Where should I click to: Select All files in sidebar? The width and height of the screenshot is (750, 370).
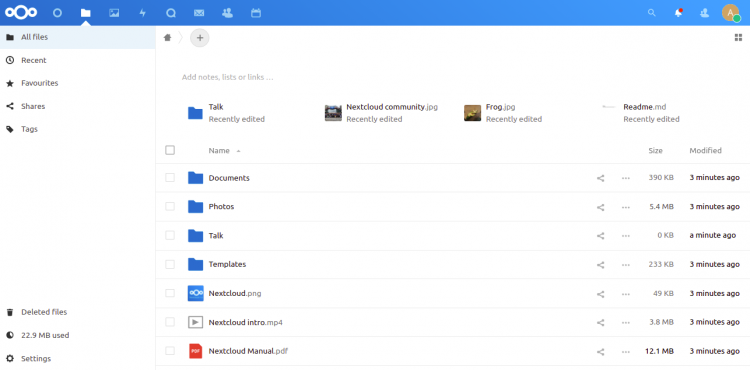(77, 37)
